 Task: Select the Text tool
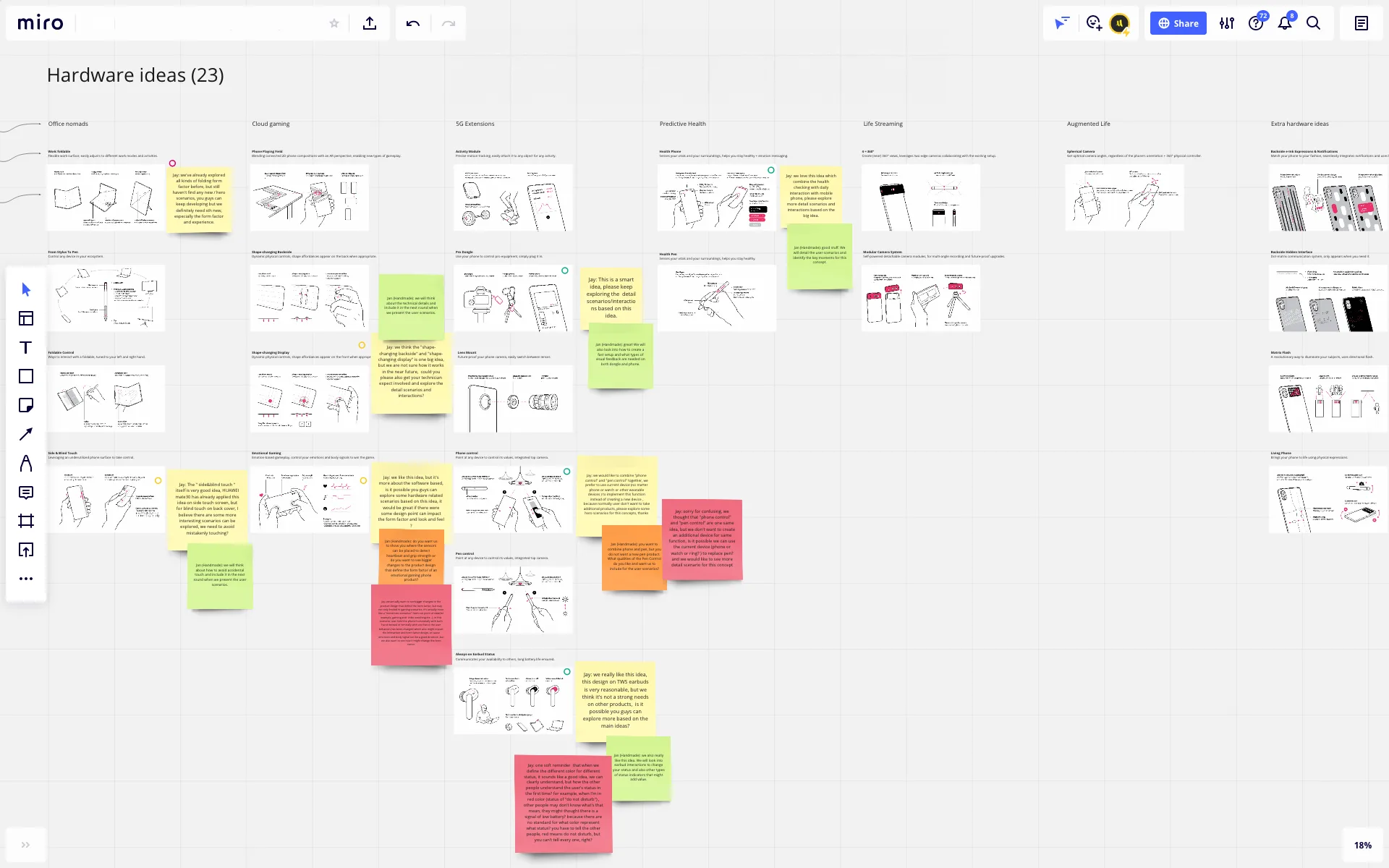click(26, 347)
